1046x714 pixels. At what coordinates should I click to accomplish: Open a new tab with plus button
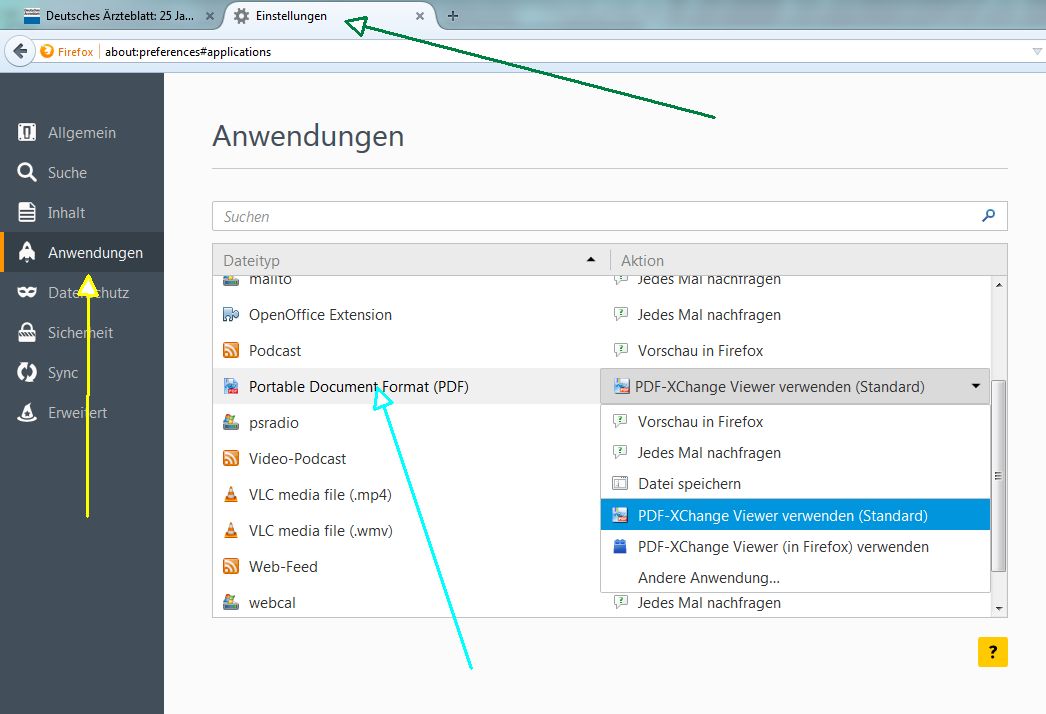pyautogui.click(x=453, y=16)
